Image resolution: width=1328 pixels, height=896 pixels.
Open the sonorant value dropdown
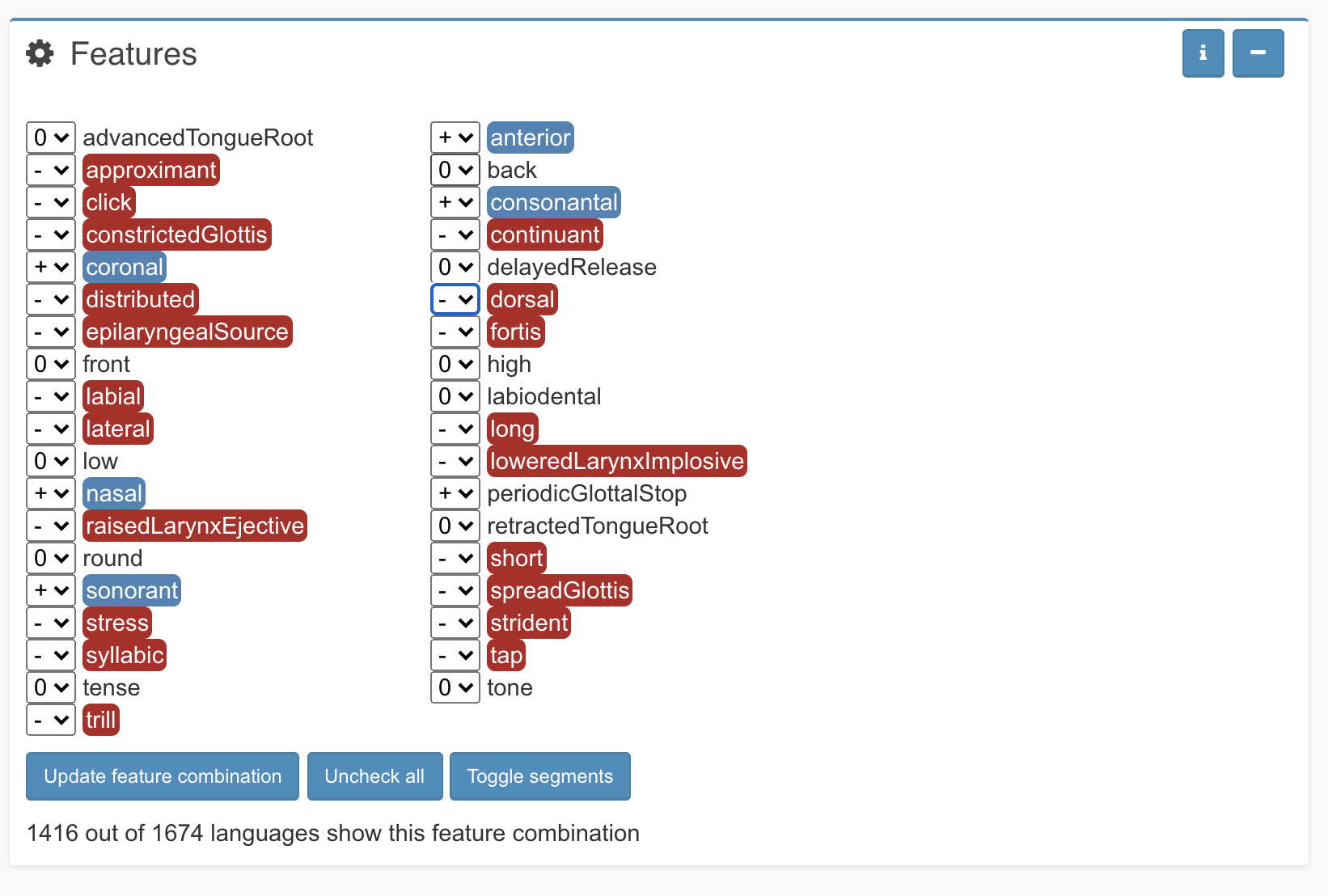click(51, 590)
